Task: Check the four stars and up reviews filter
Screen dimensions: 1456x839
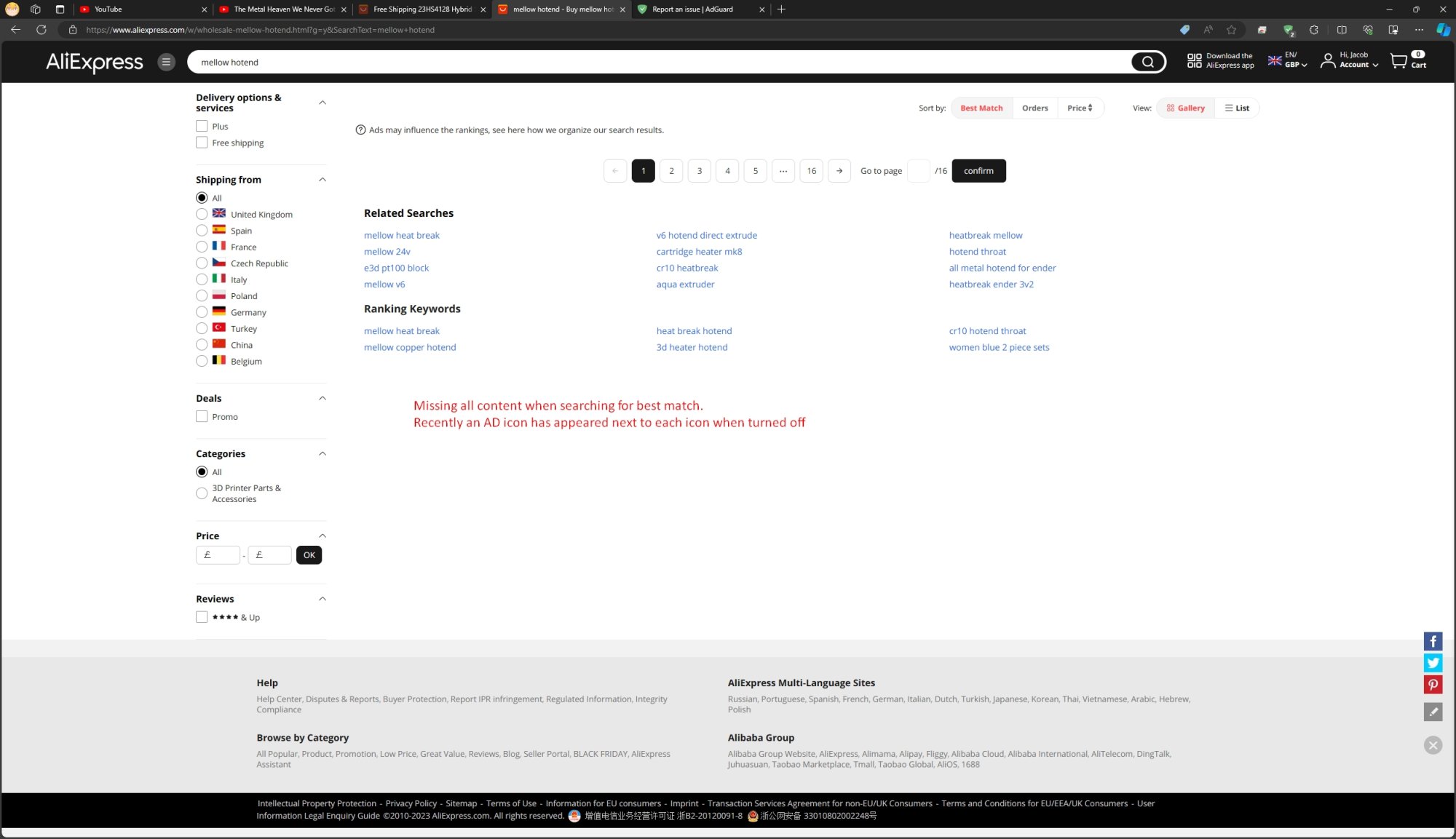Action: click(x=202, y=616)
